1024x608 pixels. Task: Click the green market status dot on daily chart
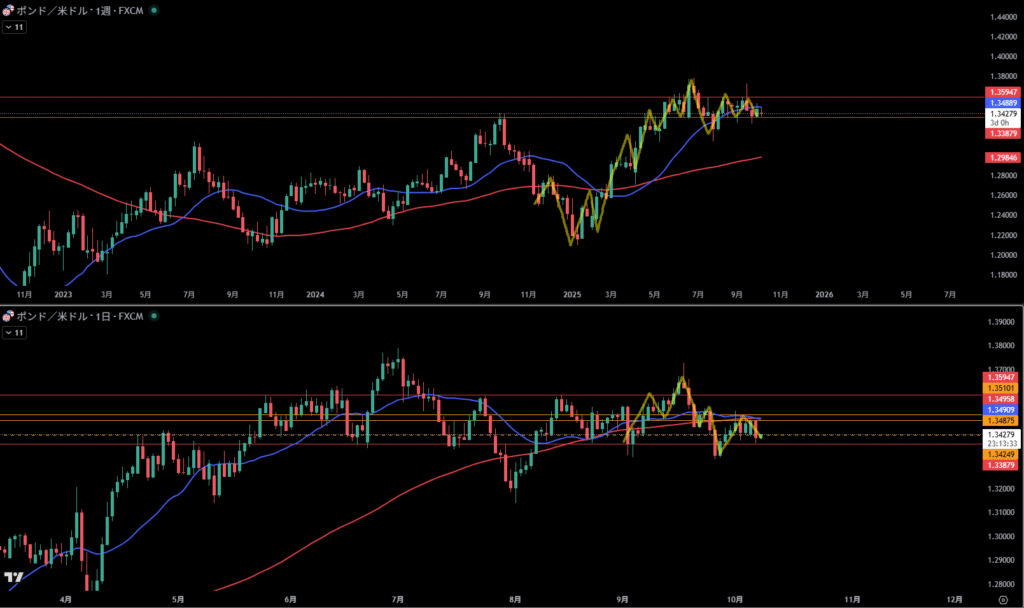153,316
